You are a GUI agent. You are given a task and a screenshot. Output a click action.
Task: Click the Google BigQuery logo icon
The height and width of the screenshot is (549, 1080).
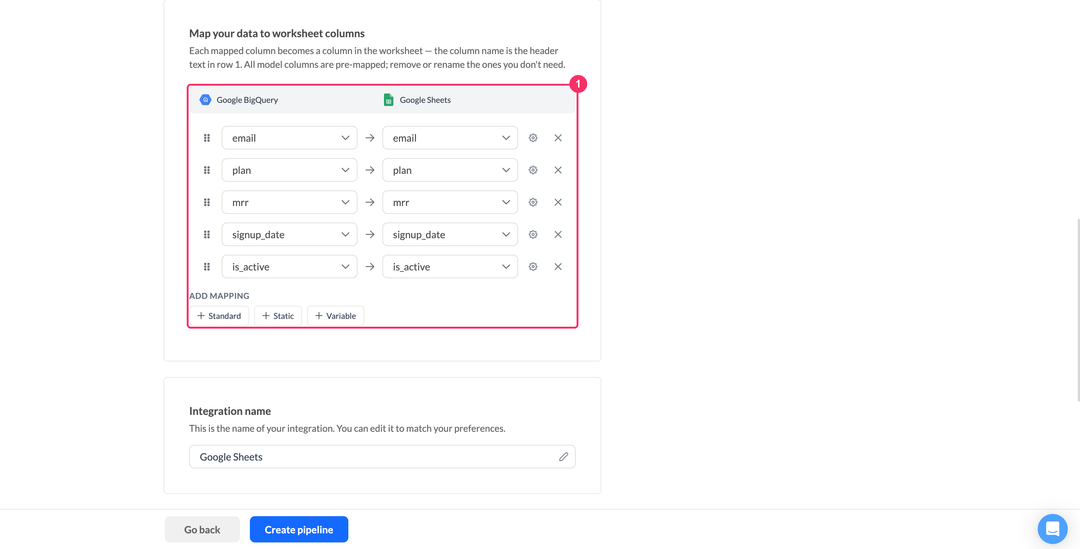point(205,100)
